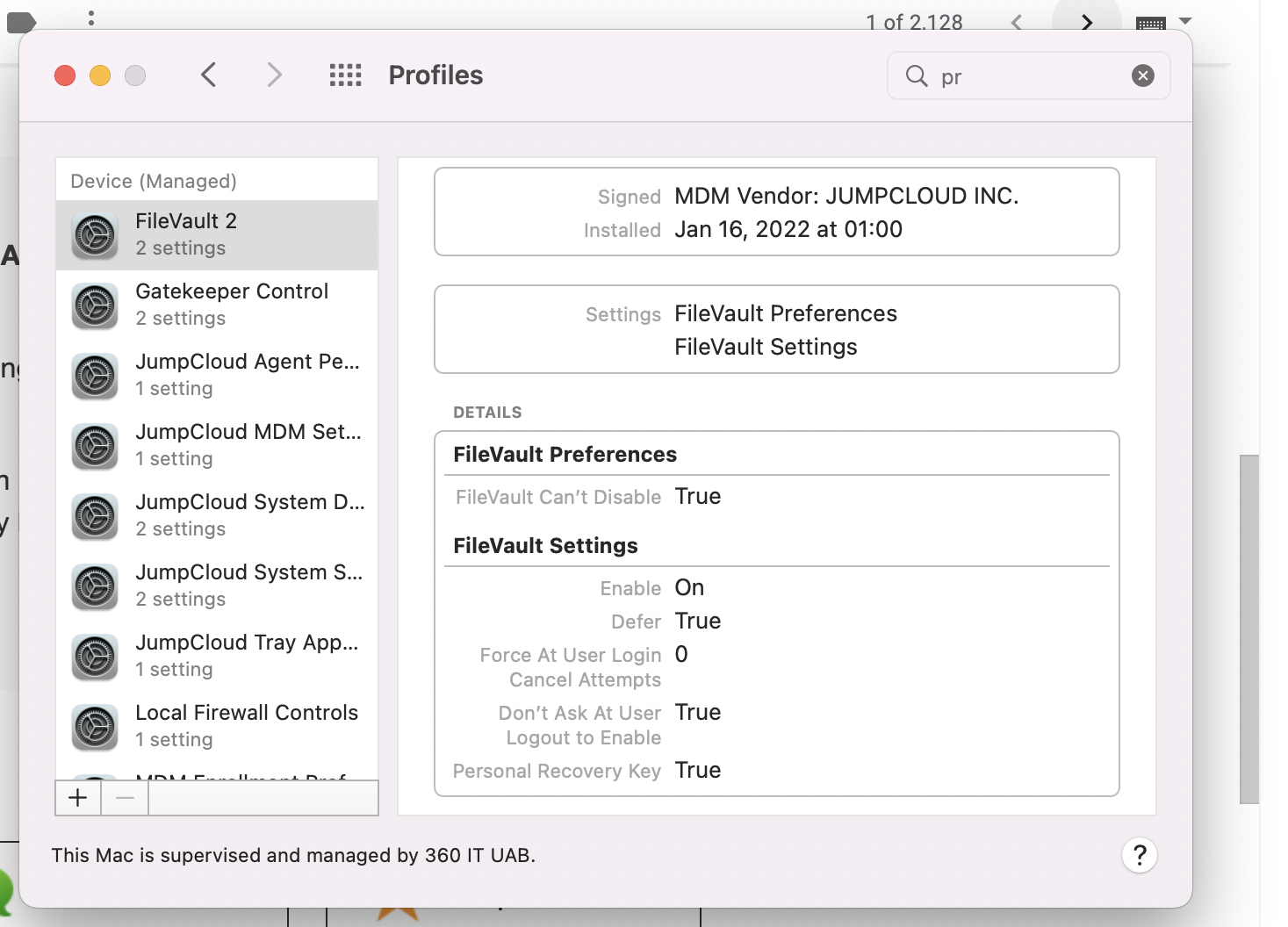Click the FileVault 2 profile gear icon
The width and height of the screenshot is (1288, 927).
click(95, 235)
